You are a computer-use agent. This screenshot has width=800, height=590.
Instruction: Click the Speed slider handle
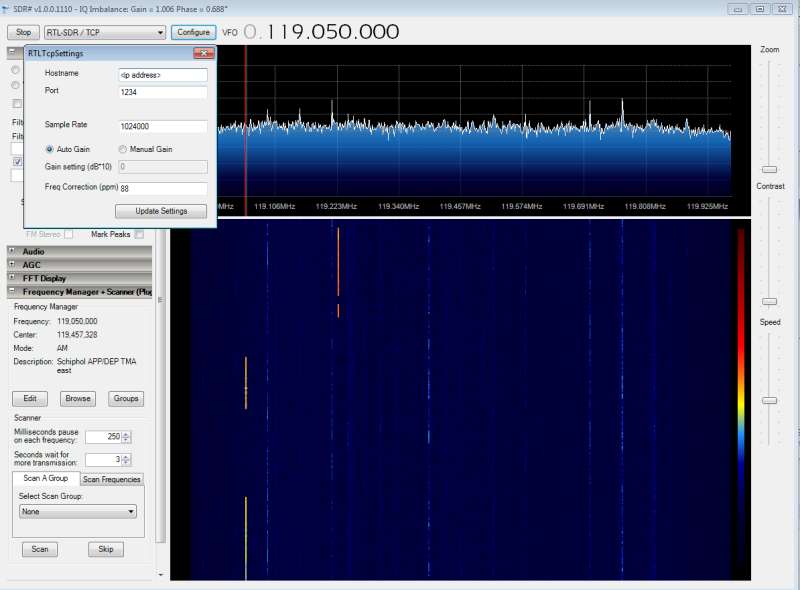pyautogui.click(x=769, y=401)
